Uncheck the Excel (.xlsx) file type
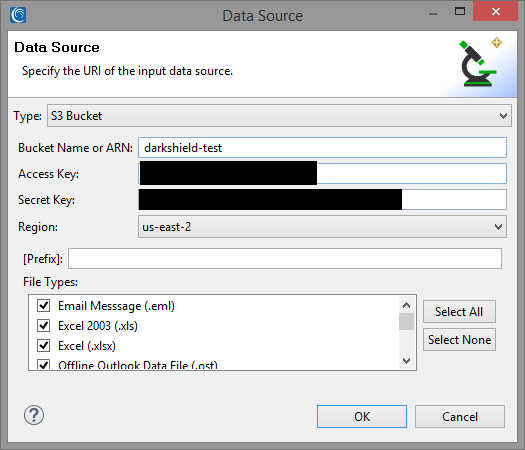The height and width of the screenshot is (450, 525). (x=44, y=346)
